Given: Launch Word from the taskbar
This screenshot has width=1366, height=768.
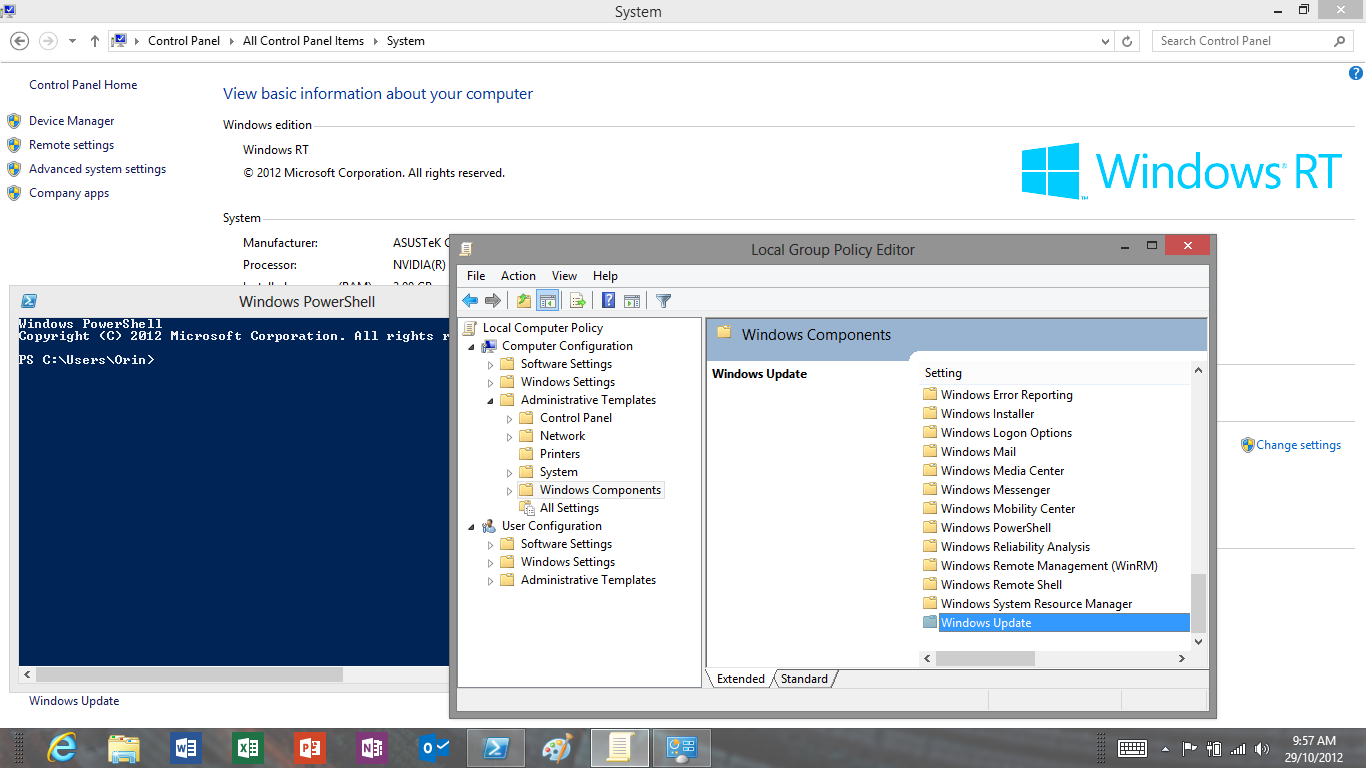Looking at the screenshot, I should point(186,748).
